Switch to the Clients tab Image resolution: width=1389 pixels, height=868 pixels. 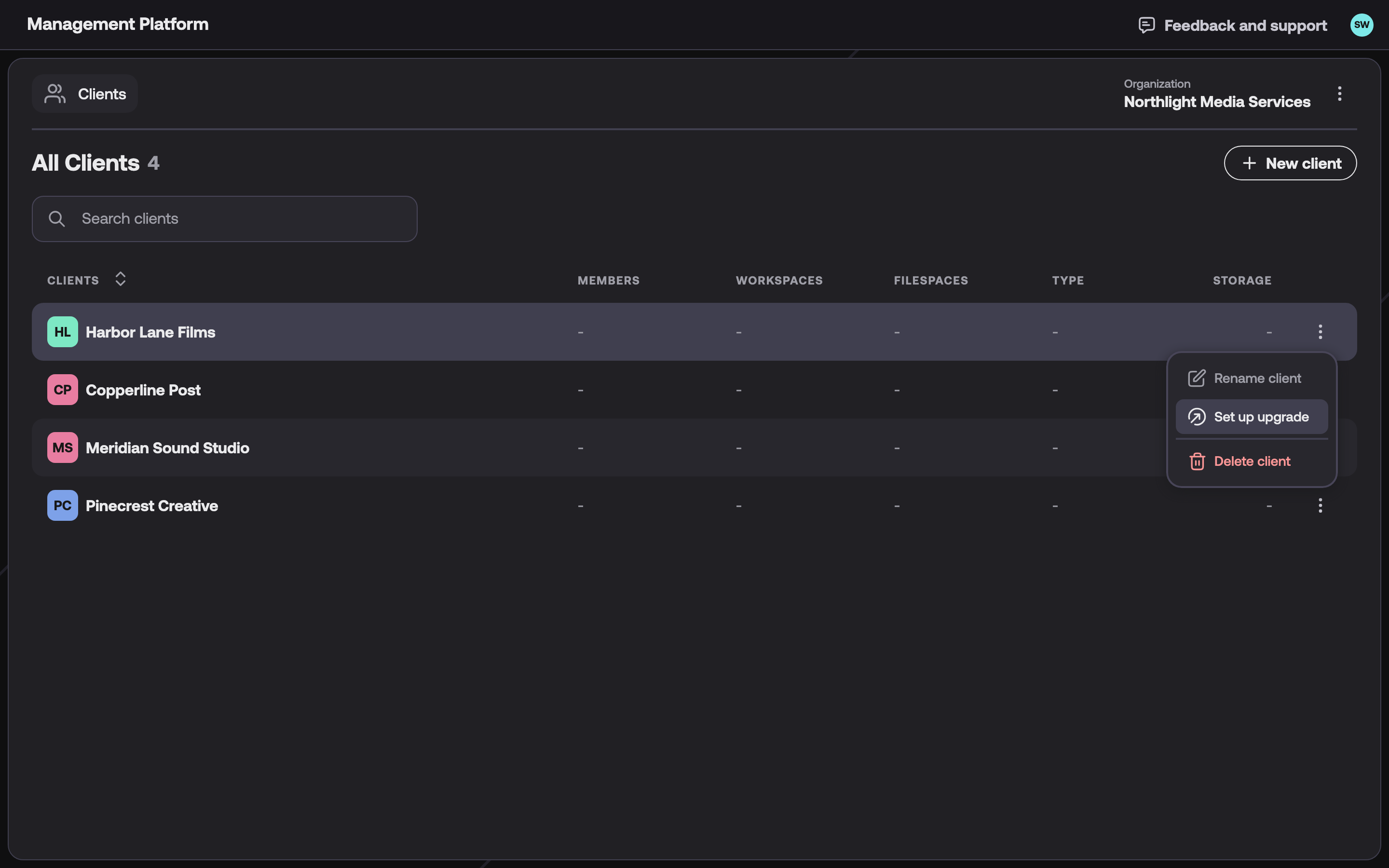point(85,94)
